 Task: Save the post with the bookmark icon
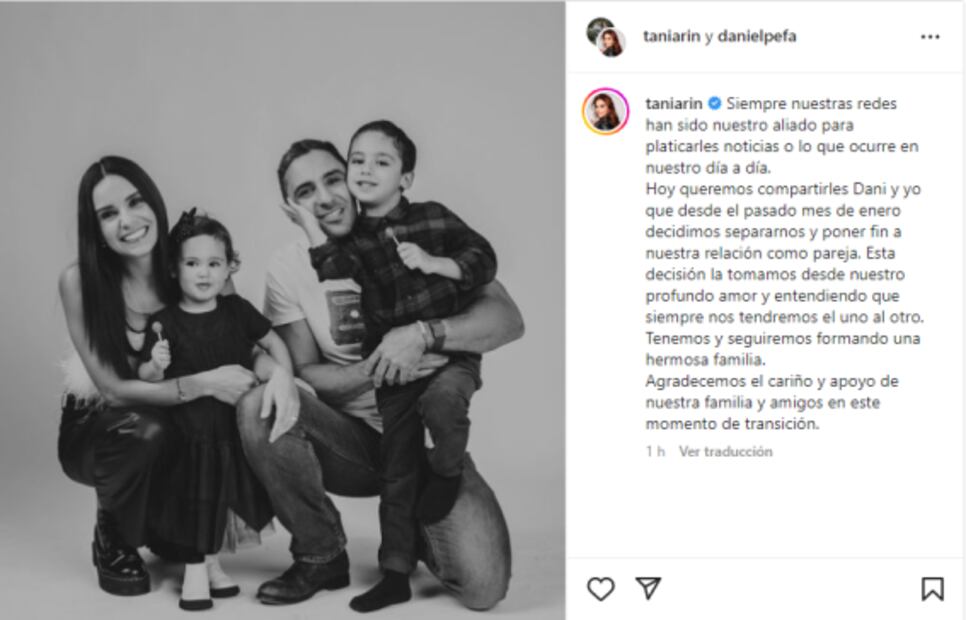click(x=932, y=589)
